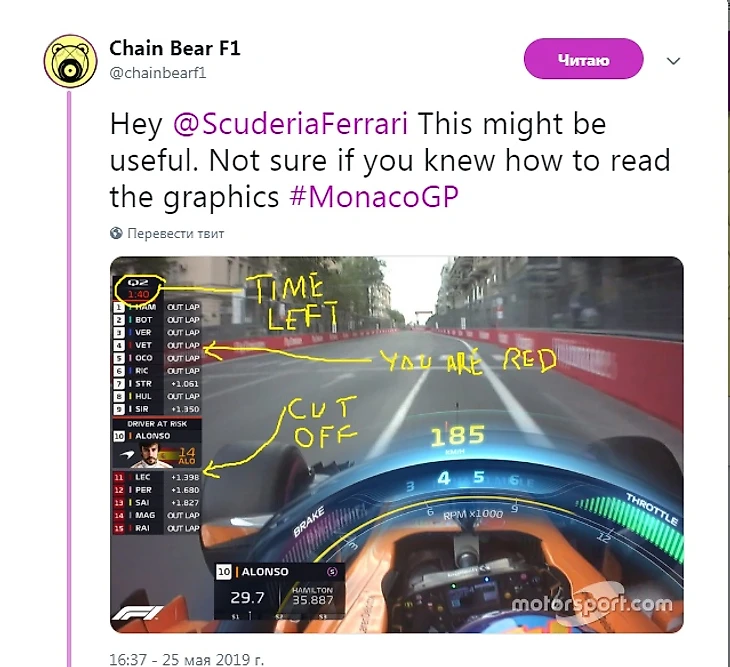
Task: Expand the tweet options chevron
Action: click(673, 61)
